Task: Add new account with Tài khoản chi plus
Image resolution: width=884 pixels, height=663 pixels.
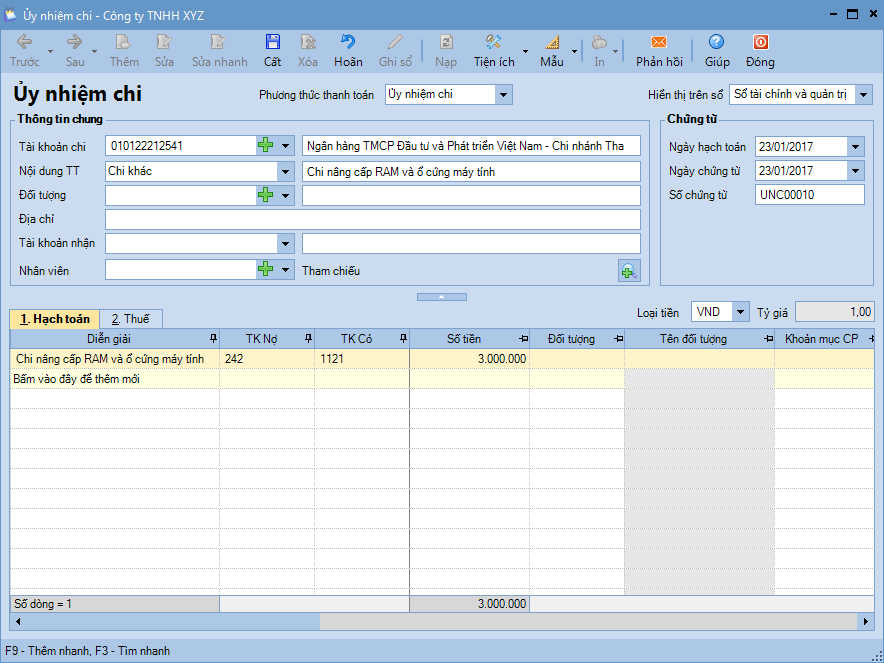Action: coord(265,146)
